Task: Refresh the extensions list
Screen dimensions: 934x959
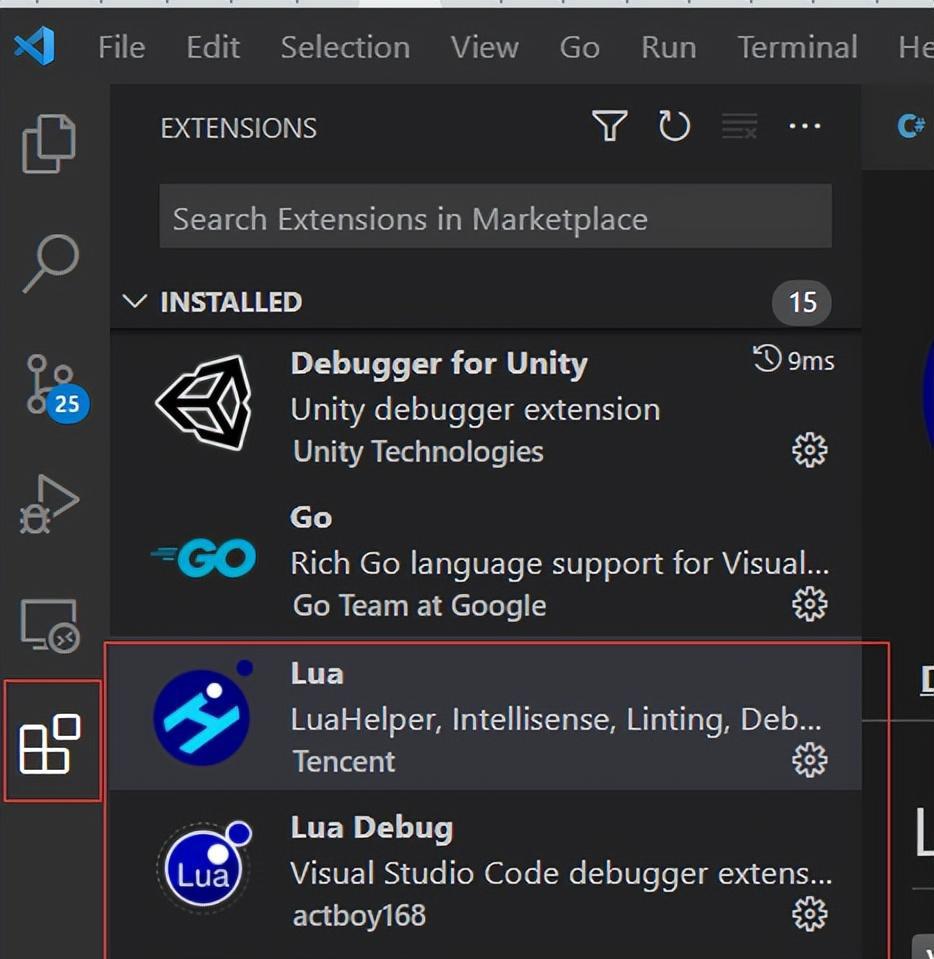Action: coord(674,126)
